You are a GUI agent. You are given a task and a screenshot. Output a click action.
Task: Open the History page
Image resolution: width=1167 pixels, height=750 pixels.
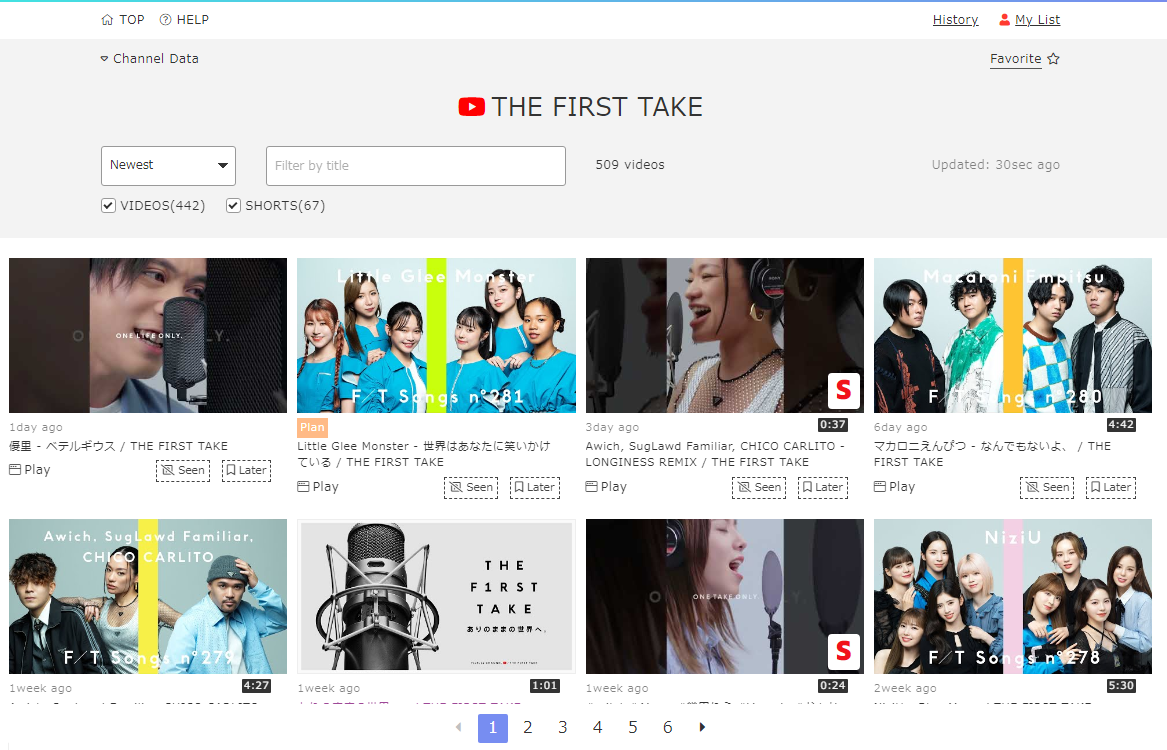(956, 19)
